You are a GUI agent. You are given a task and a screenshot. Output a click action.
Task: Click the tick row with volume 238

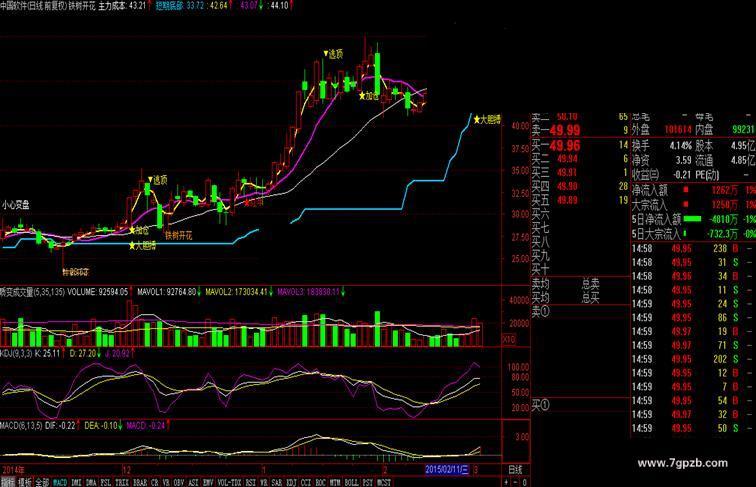(693, 249)
